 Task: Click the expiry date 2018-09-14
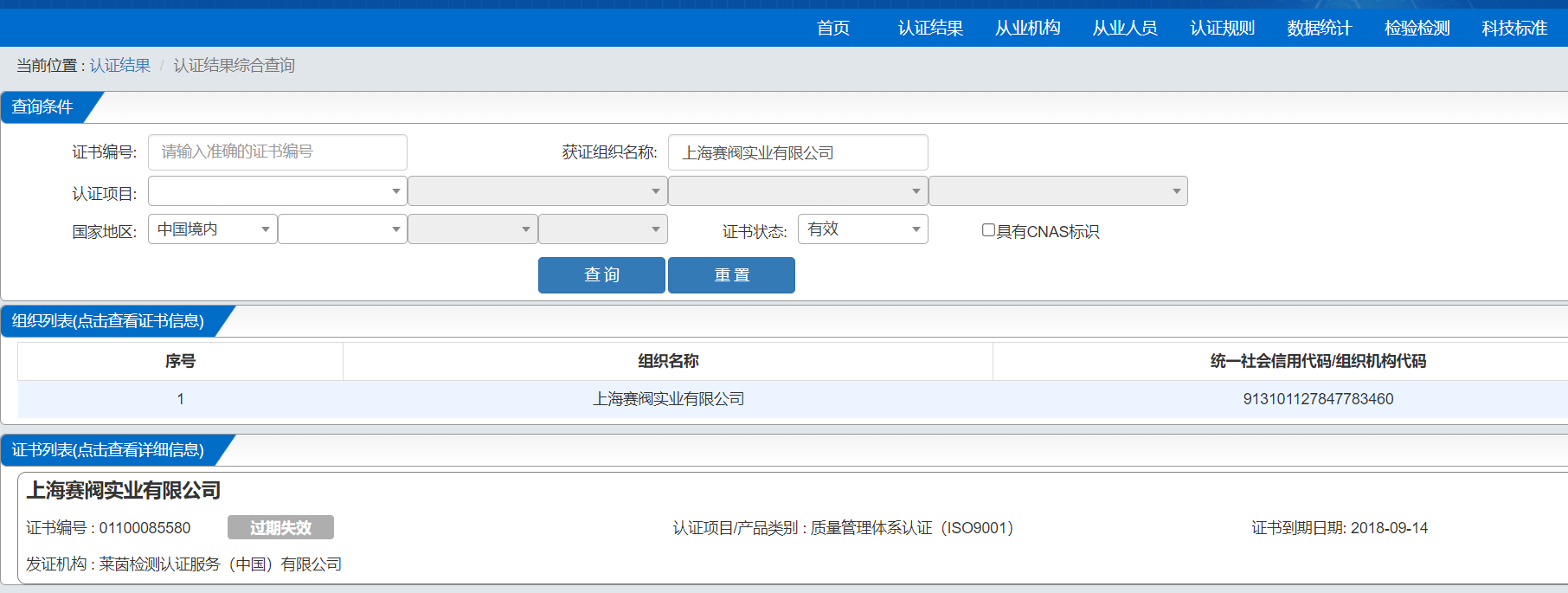[x=1389, y=528]
